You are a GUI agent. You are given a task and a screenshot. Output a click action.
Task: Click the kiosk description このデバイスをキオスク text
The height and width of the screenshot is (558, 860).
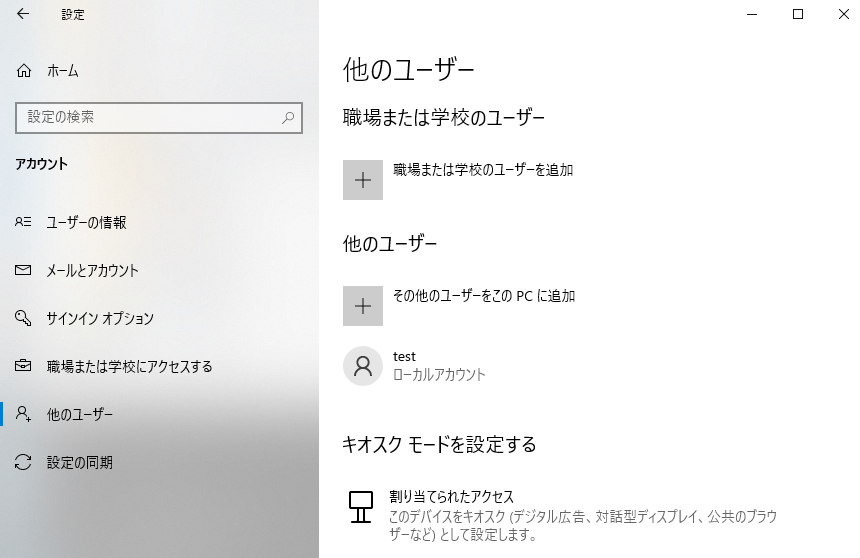coord(582,525)
